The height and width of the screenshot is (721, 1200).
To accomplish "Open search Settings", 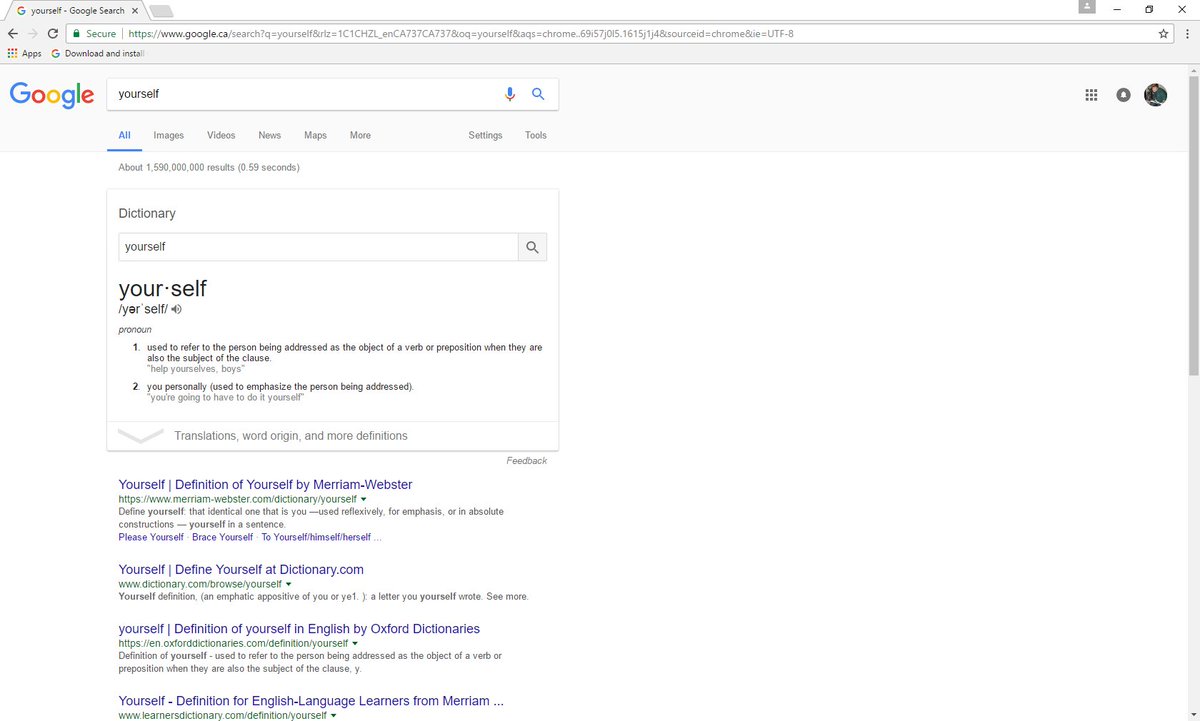I will [x=485, y=135].
